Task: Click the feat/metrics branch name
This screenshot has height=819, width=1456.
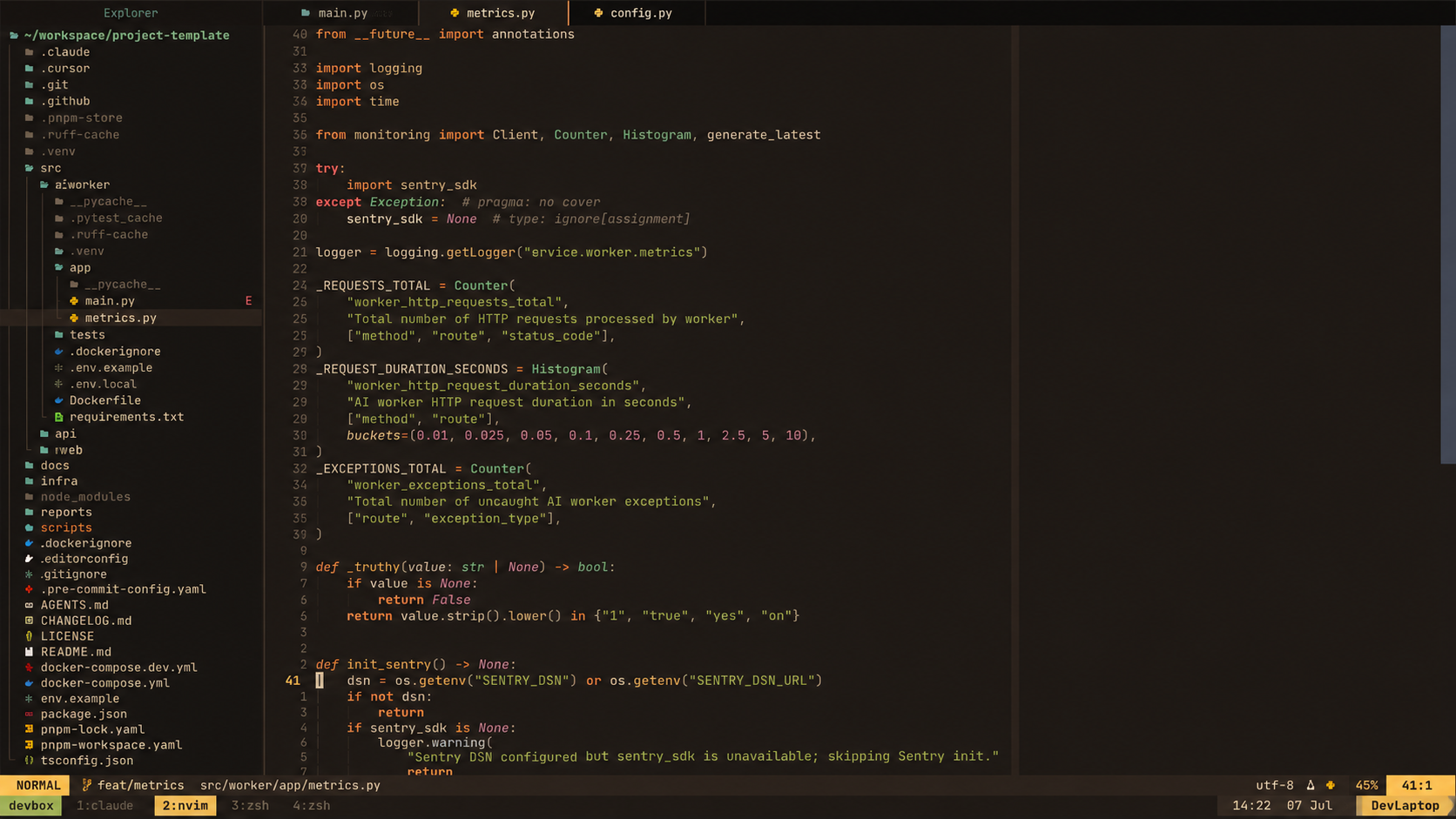Action: (x=140, y=785)
